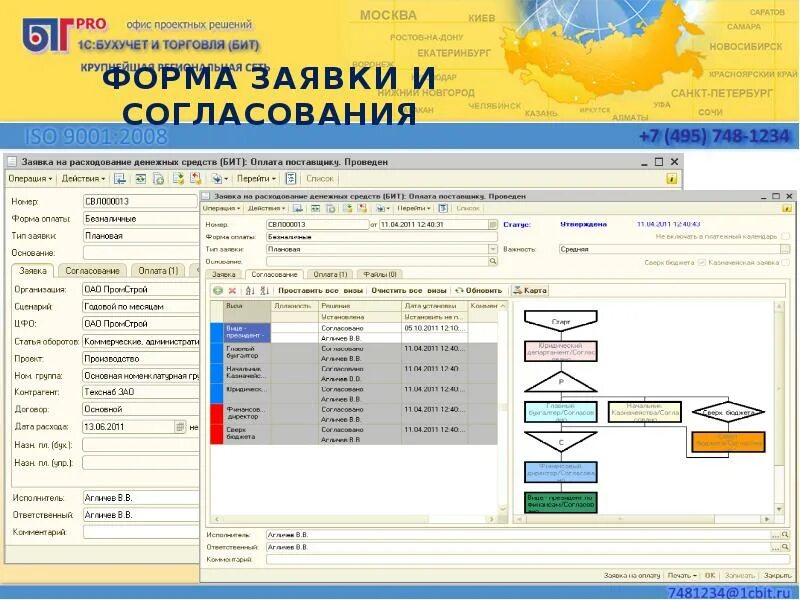Open the Файлы (0) tab
Viewport: 800px width, 600px height.
[381, 273]
